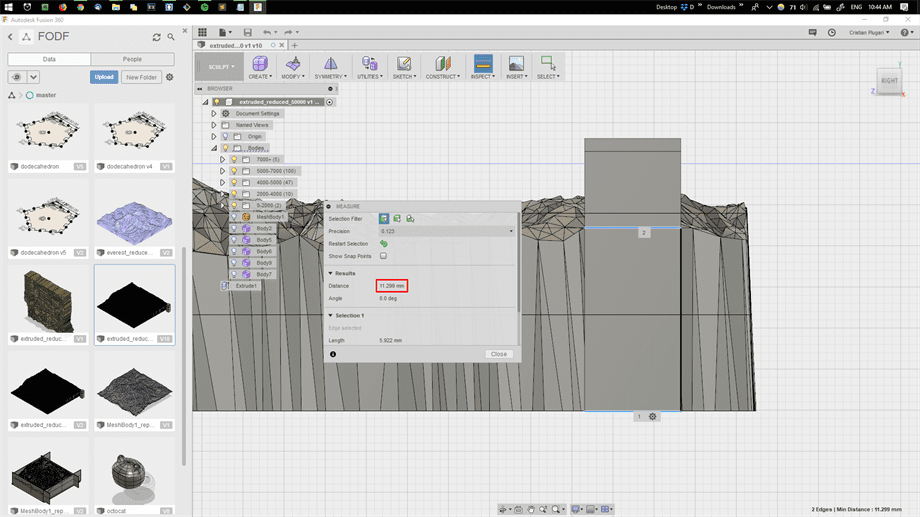Viewport: 920px width, 517px height.
Task: Open the Symmetry tool icon
Action: (330, 67)
